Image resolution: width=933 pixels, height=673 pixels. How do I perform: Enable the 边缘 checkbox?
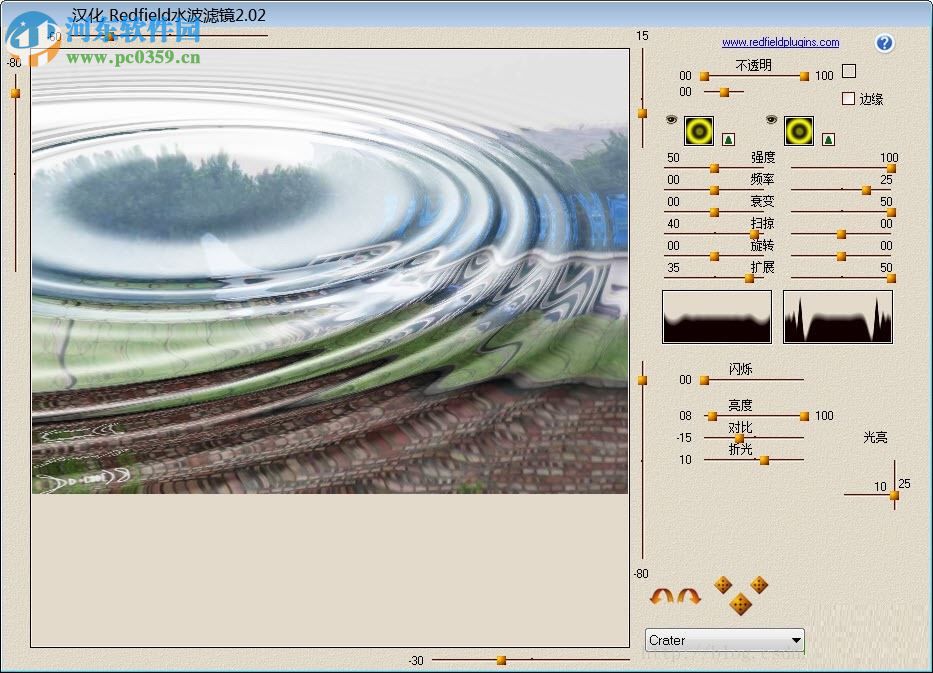pyautogui.click(x=848, y=99)
